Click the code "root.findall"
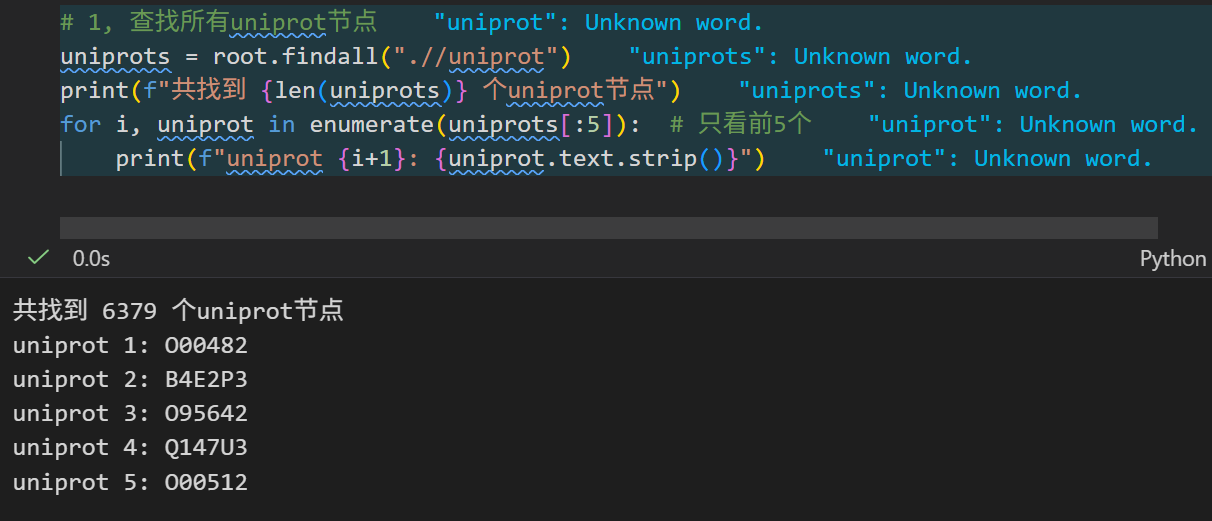Image resolution: width=1212 pixels, height=521 pixels. (x=289, y=56)
